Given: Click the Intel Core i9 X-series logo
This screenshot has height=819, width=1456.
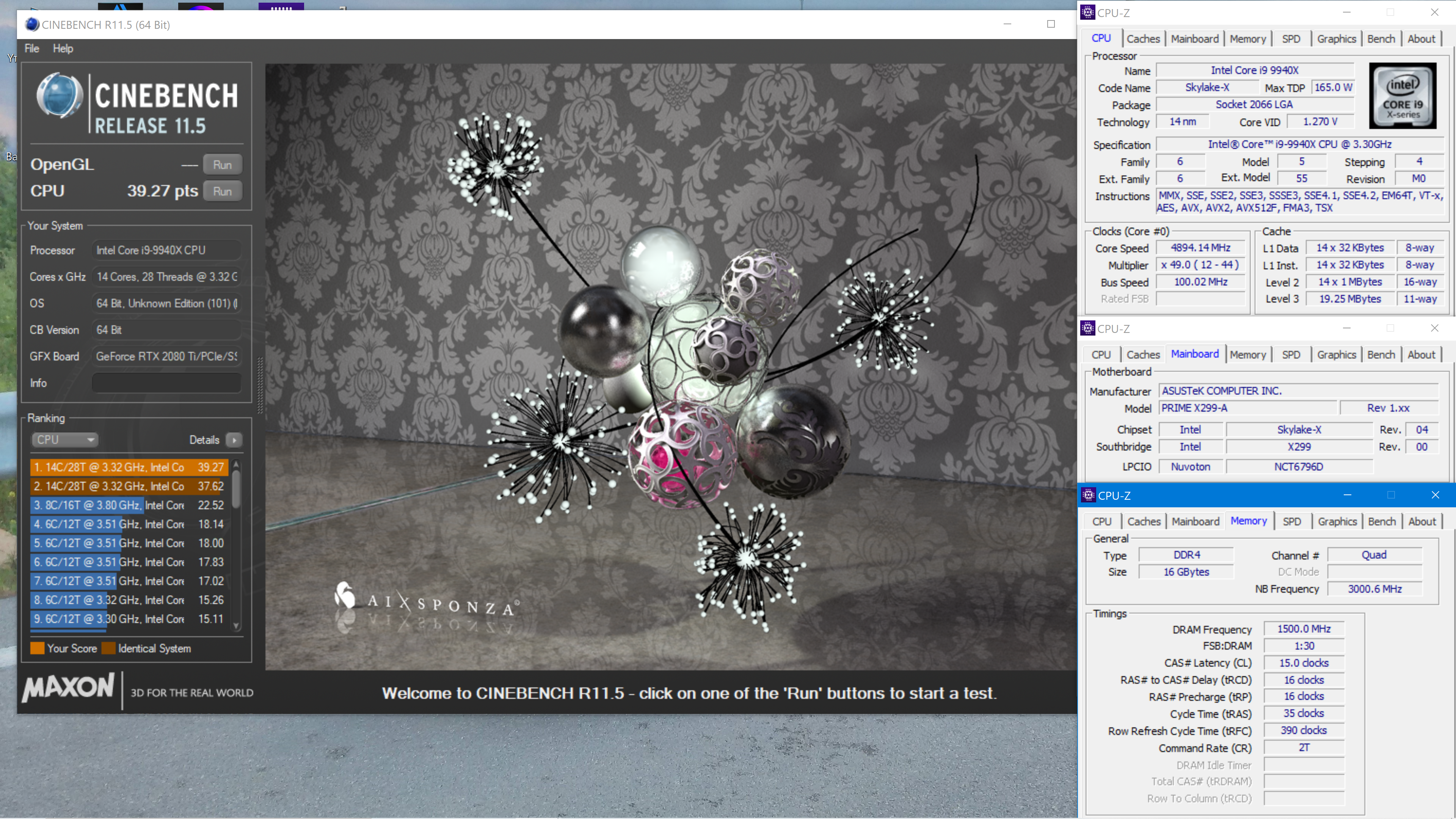Looking at the screenshot, I should click(1402, 96).
